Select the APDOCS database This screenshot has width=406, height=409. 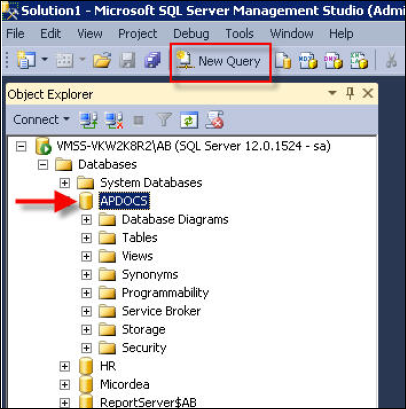pos(124,201)
